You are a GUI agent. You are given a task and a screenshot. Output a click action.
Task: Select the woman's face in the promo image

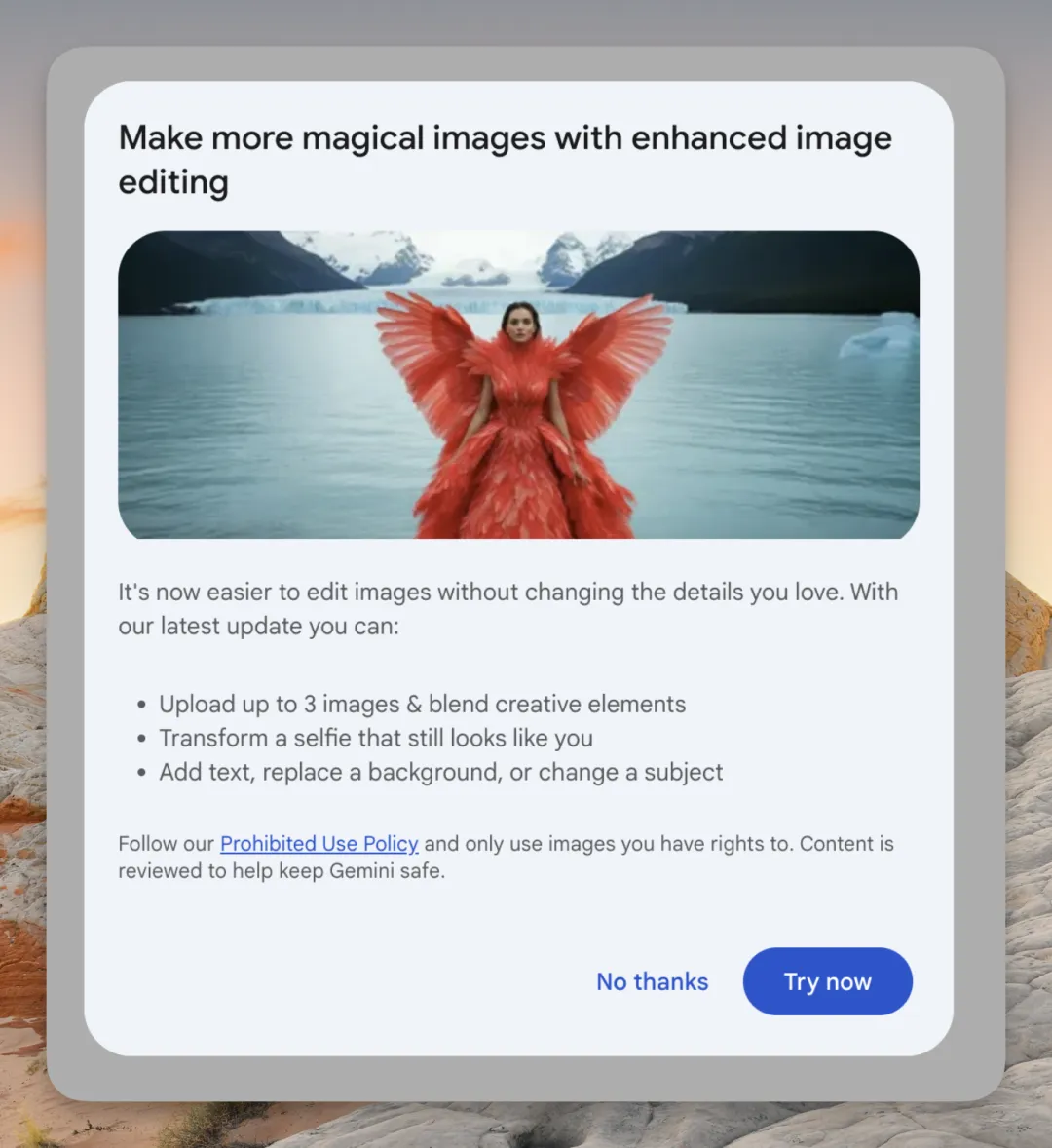[521, 323]
